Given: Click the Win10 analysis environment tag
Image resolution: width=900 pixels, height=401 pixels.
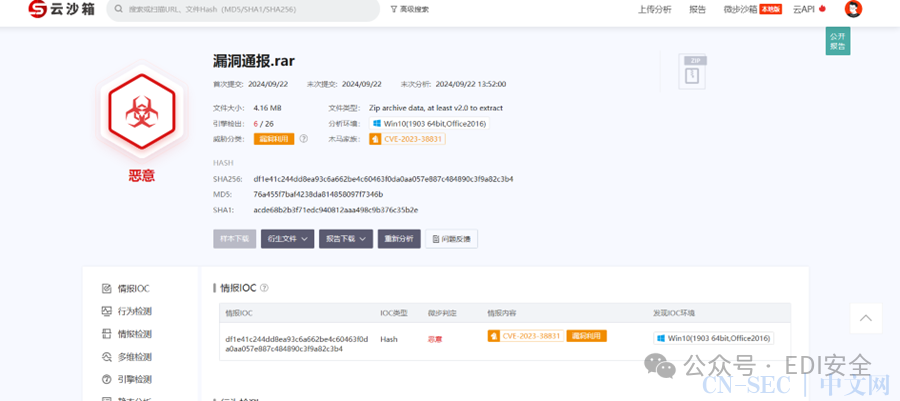Looking at the screenshot, I should [x=429, y=123].
